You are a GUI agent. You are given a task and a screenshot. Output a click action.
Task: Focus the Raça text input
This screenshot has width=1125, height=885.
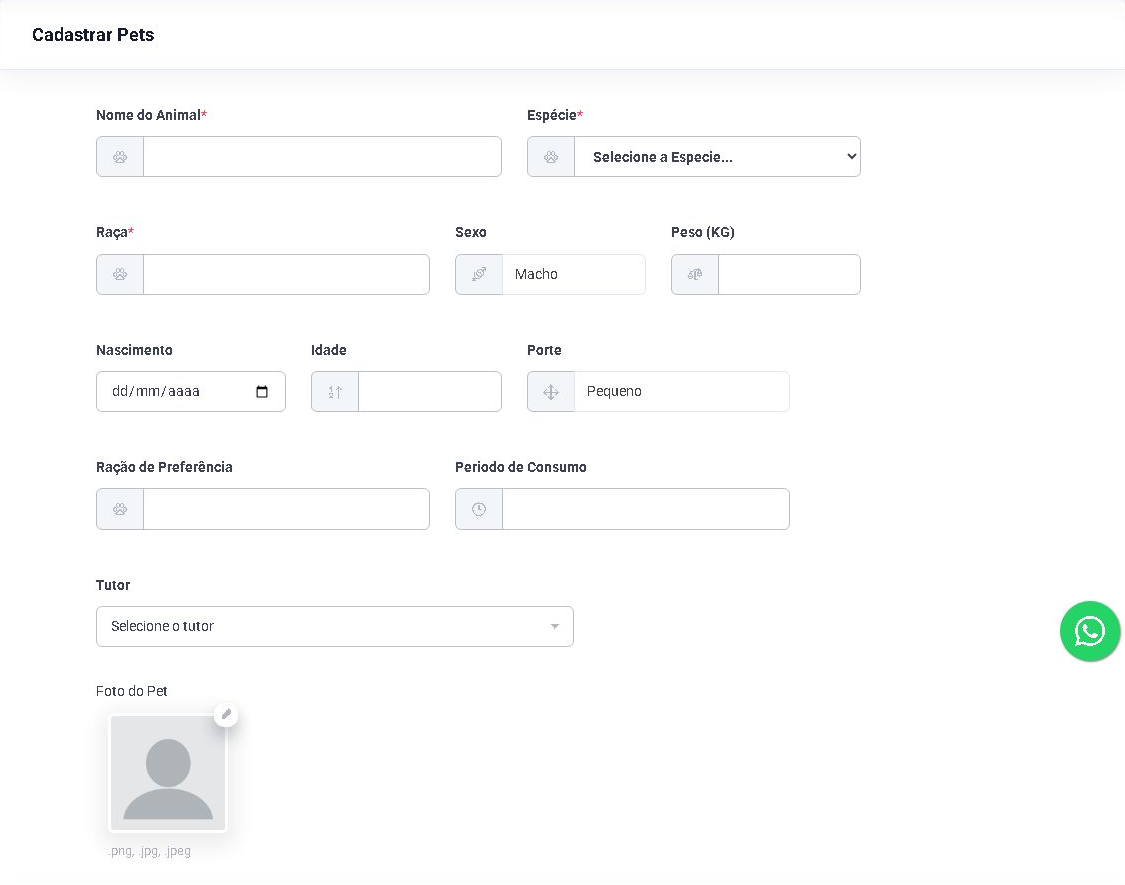pos(286,274)
